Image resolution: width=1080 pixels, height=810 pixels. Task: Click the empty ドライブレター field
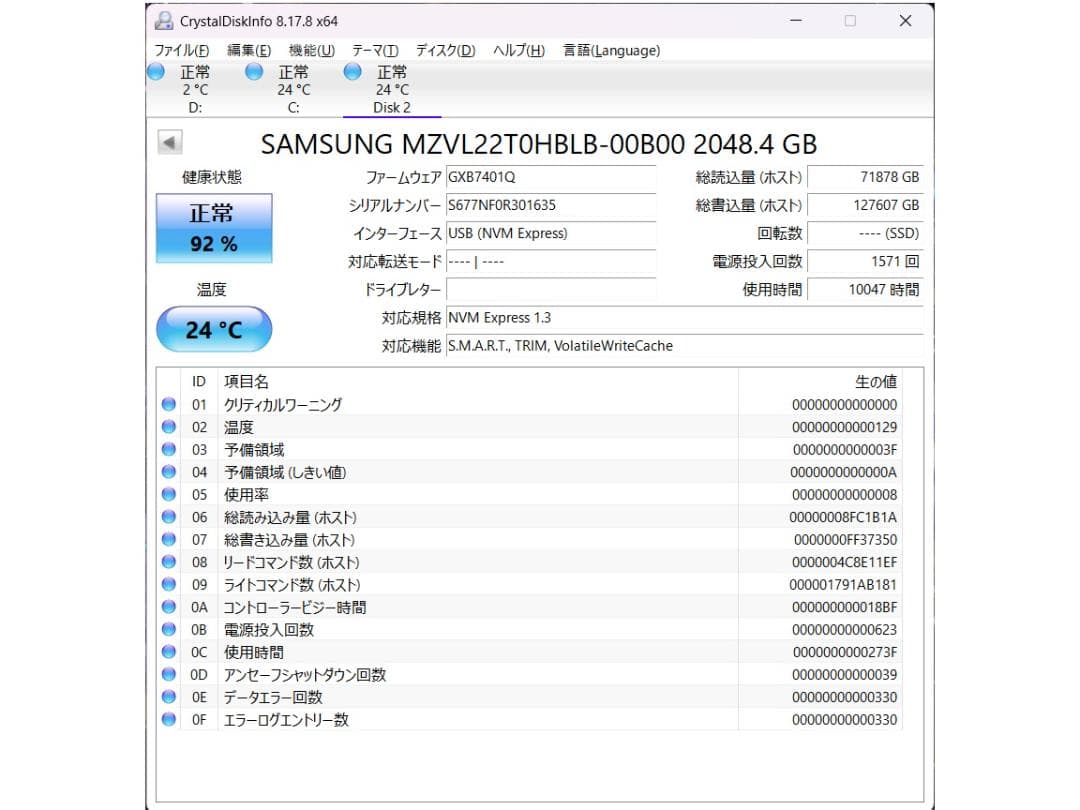click(x=550, y=289)
